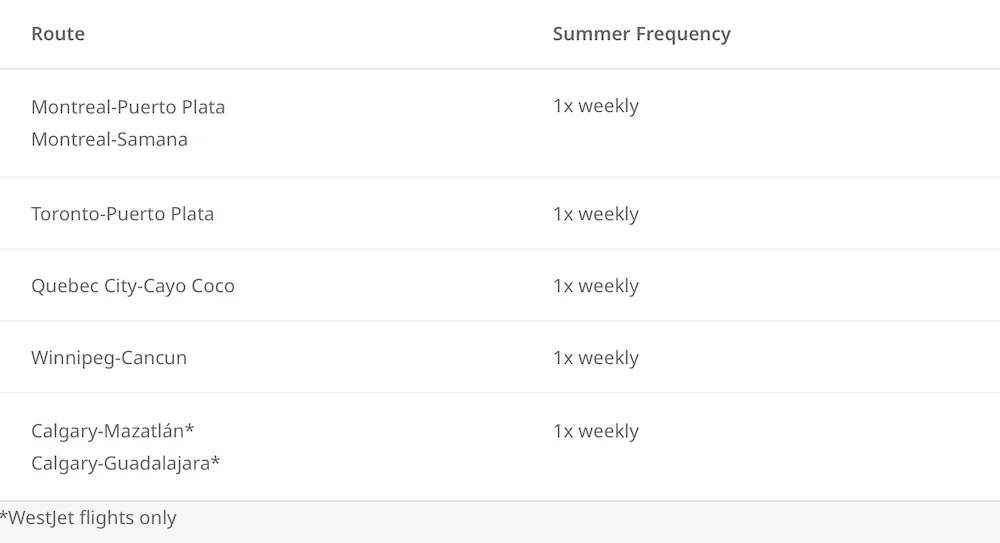The image size is (1000, 543).
Task: Click the Calgary-Mazatlán* route text
Action: point(113,431)
